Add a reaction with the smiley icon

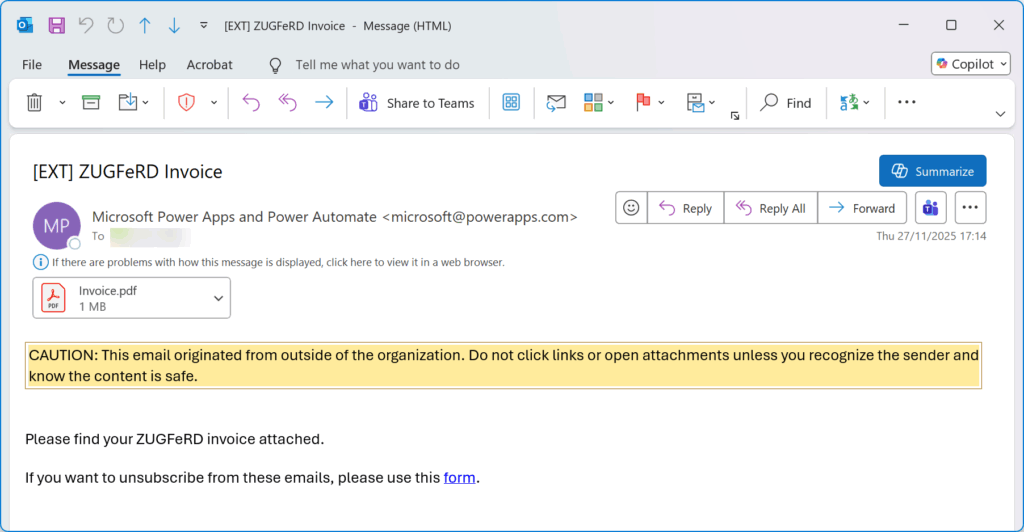point(631,208)
